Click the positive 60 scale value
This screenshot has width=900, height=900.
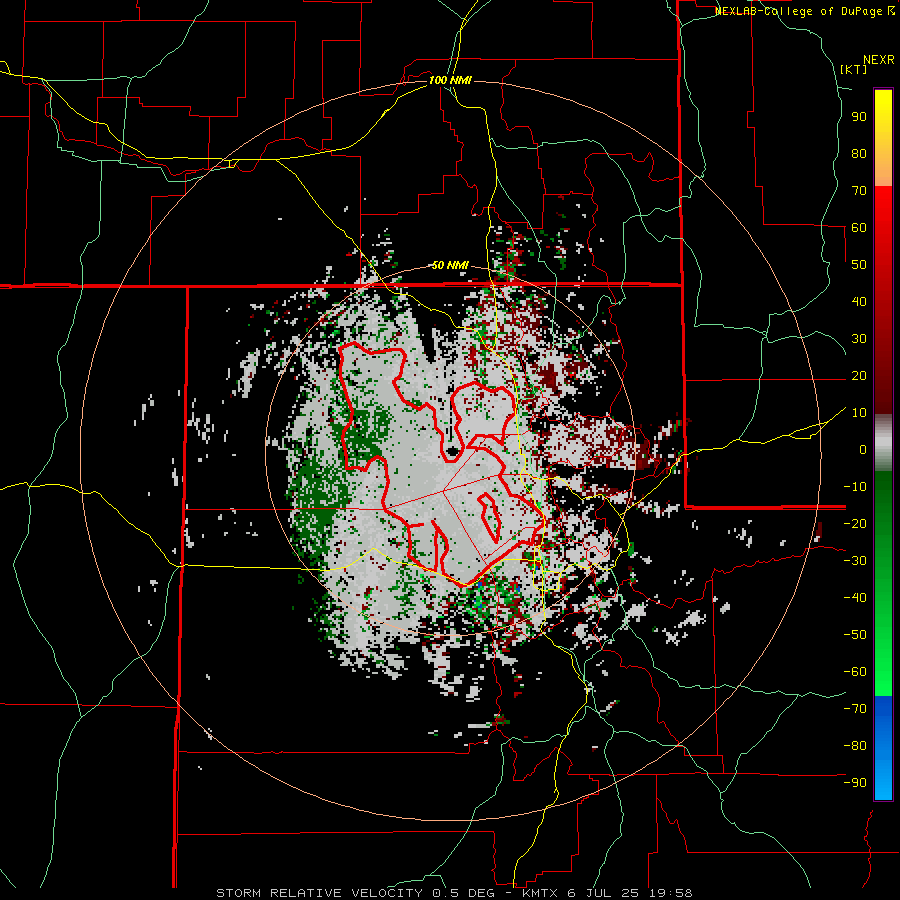859,228
